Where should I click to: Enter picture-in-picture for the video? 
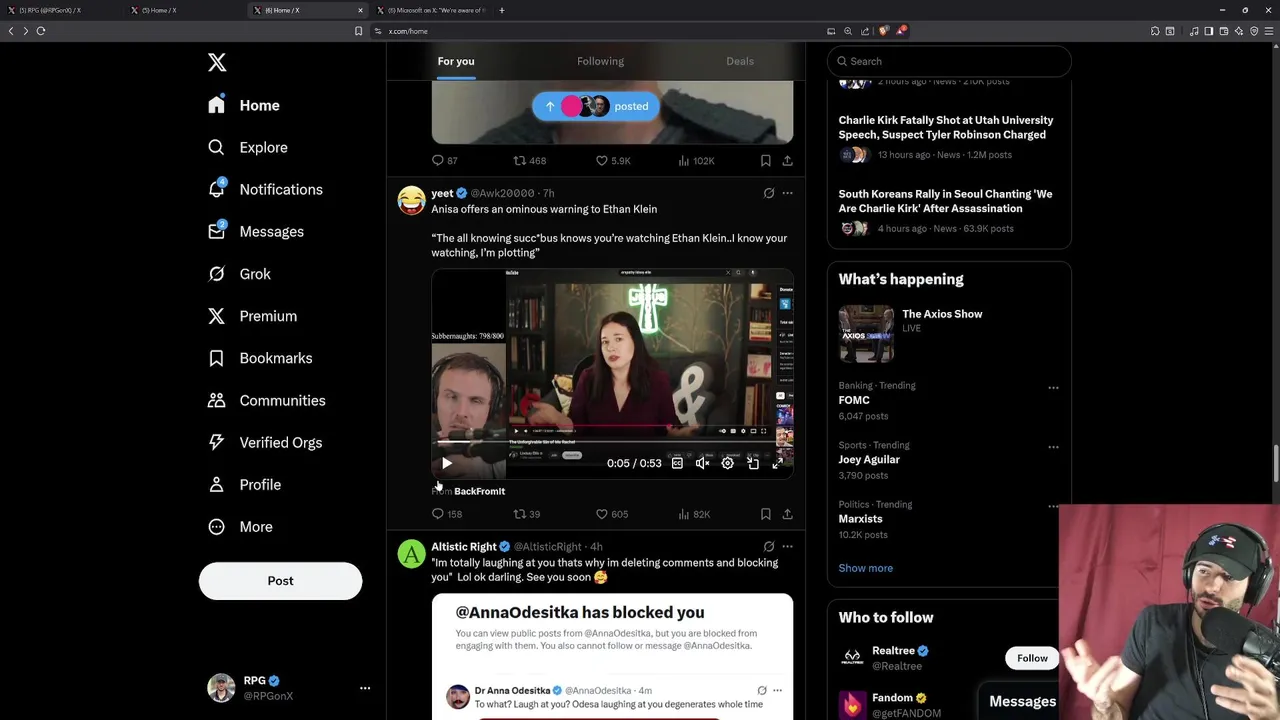click(x=752, y=463)
